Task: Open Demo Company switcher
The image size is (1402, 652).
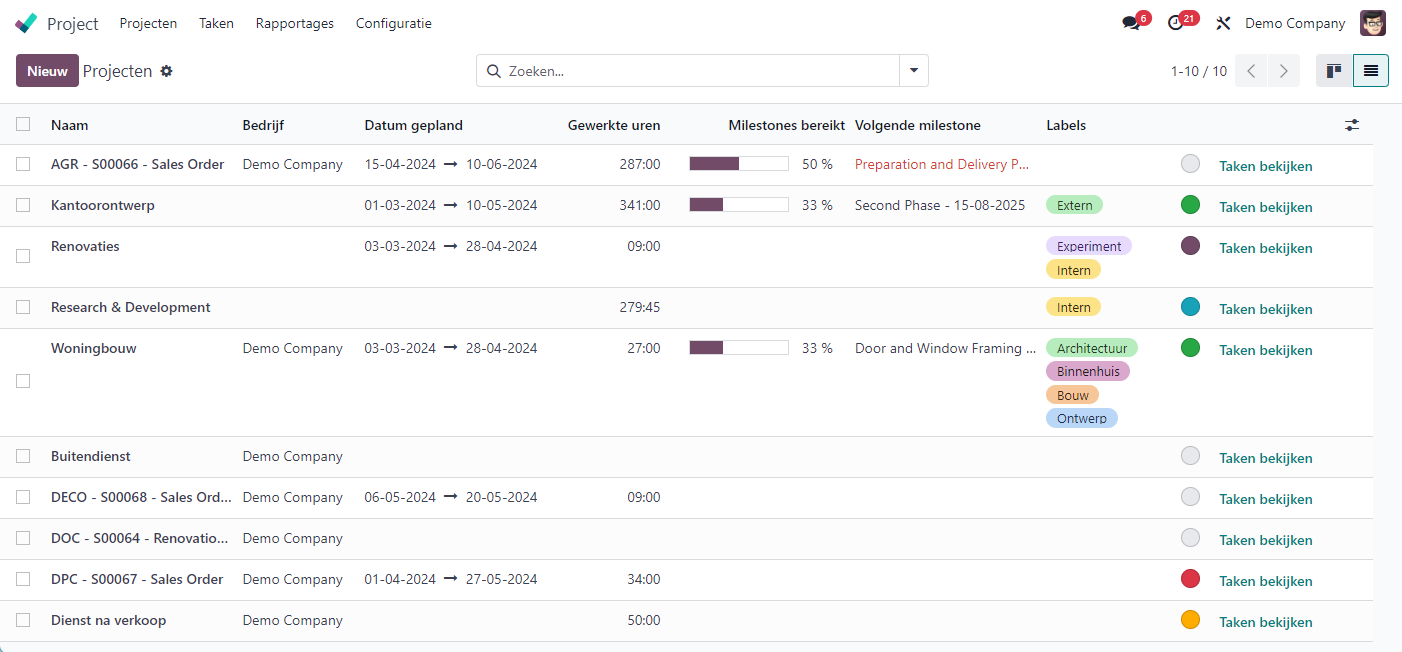Action: [x=1295, y=23]
